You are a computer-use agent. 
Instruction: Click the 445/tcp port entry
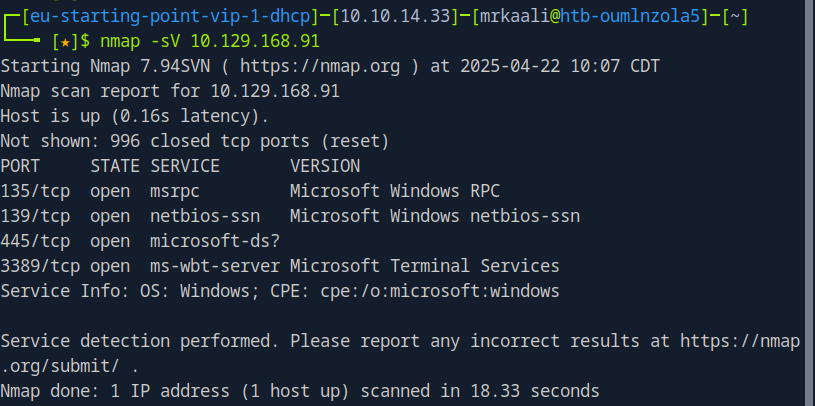[35, 241]
